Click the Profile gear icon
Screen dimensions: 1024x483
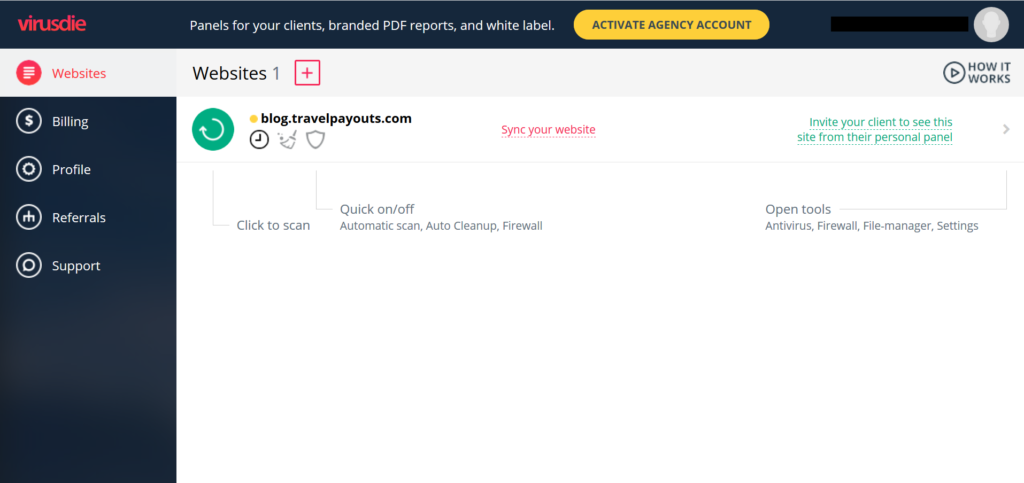pyautogui.click(x=29, y=169)
